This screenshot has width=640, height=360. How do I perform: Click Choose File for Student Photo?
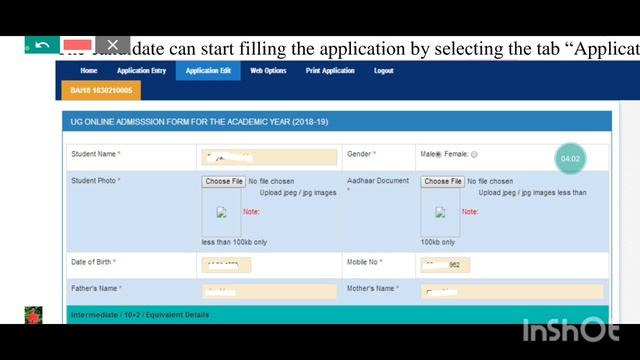pos(224,181)
